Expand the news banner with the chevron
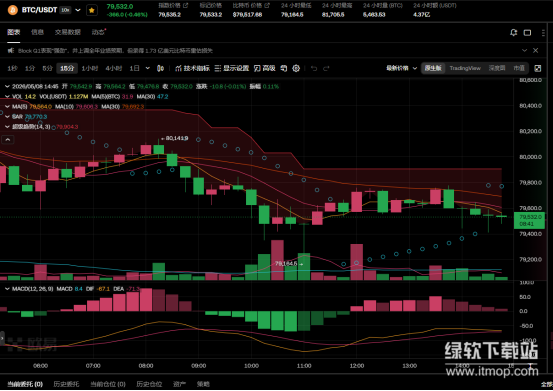The width and height of the screenshot is (553, 391). point(524,50)
